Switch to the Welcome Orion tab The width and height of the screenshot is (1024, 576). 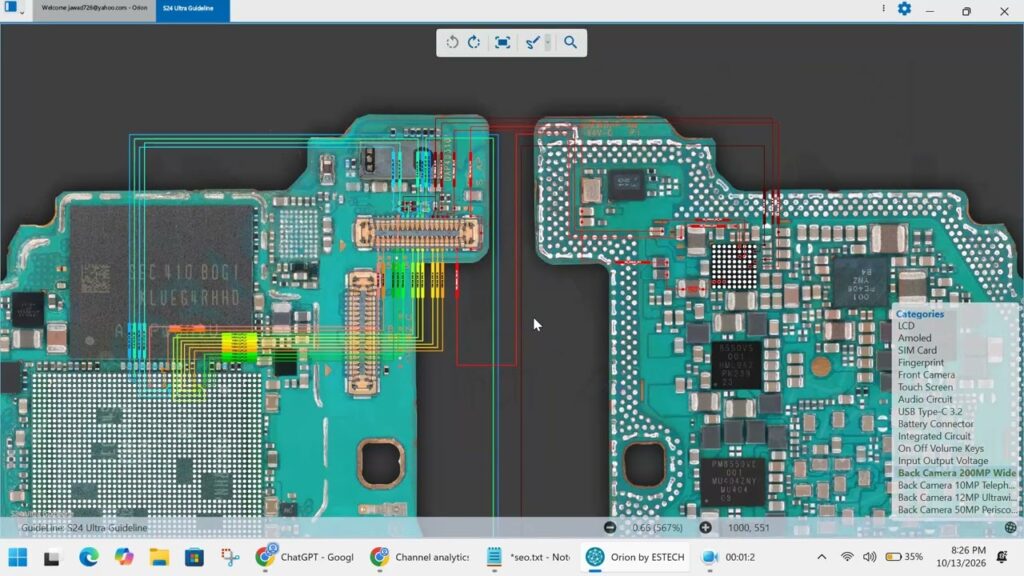94,8
